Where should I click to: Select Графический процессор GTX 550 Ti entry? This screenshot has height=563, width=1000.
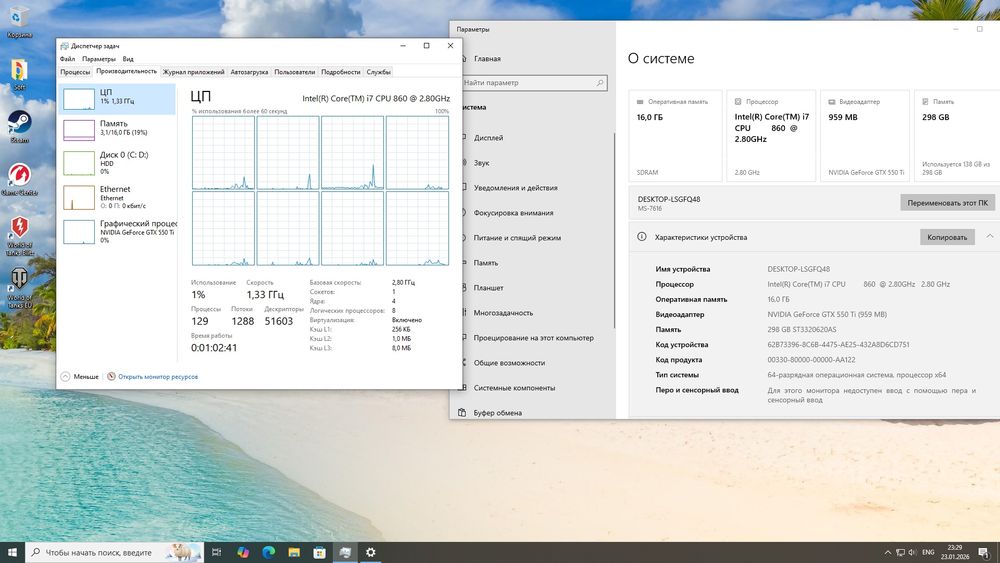pos(117,231)
